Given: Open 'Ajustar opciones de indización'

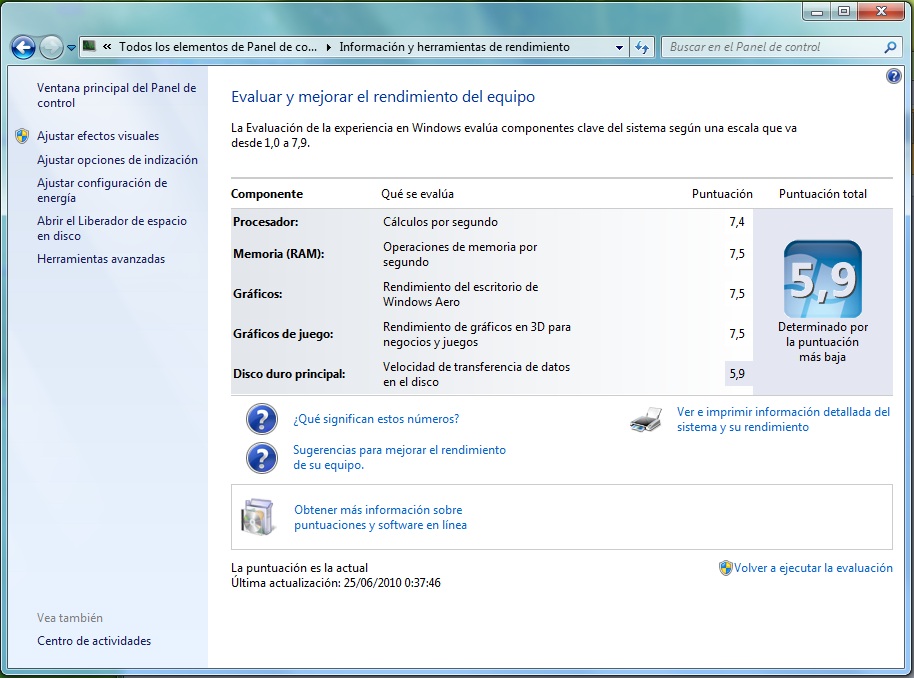Looking at the screenshot, I should (117, 160).
